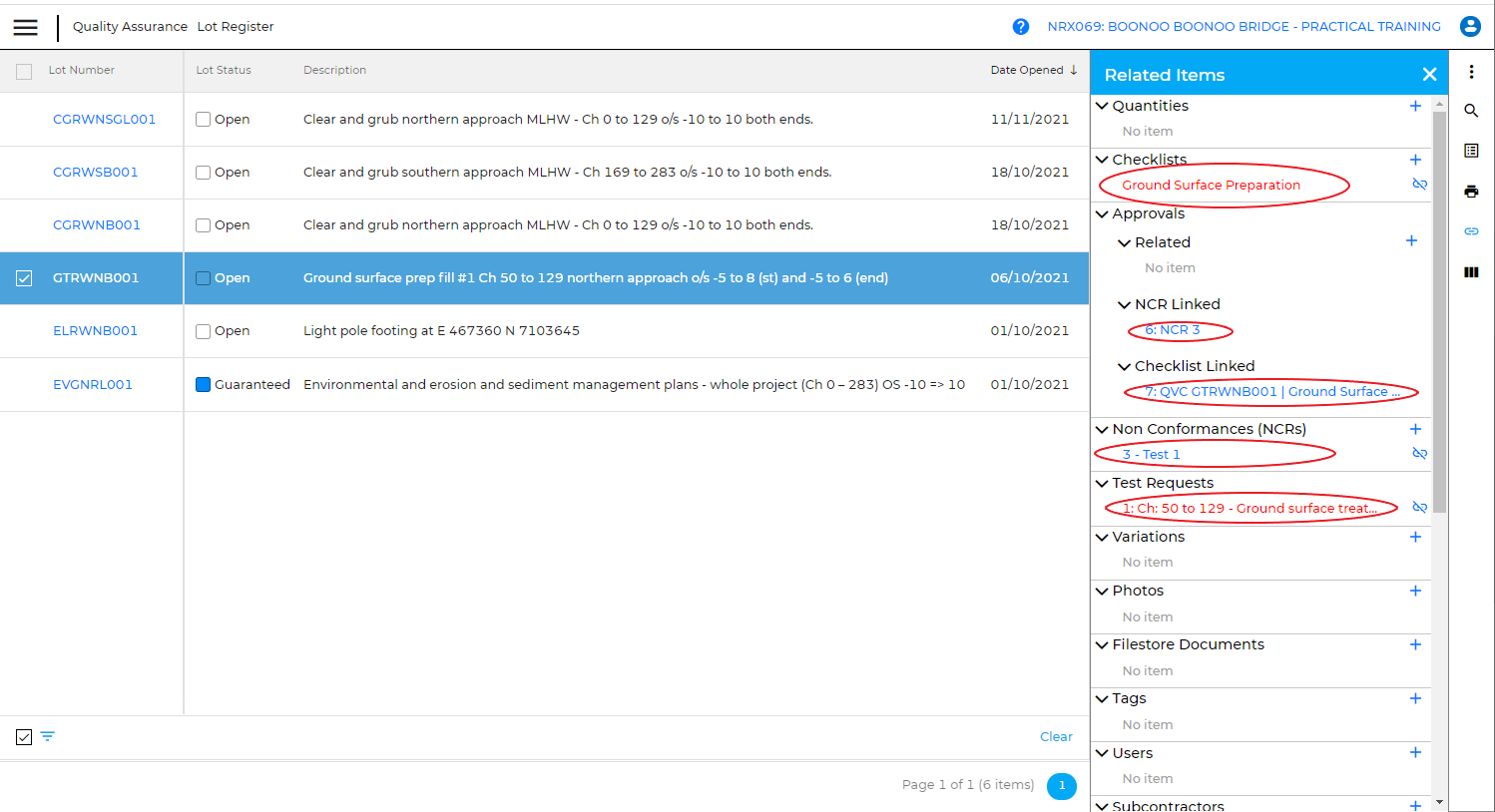This screenshot has height=812, width=1495.
Task: Toggle the select-all checkbox in table header
Action: point(24,71)
